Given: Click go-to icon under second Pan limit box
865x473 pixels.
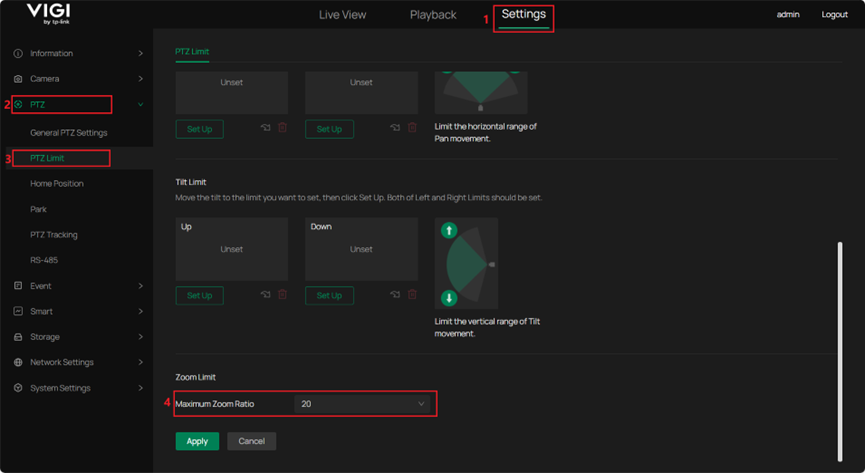Looking at the screenshot, I should (x=396, y=127).
